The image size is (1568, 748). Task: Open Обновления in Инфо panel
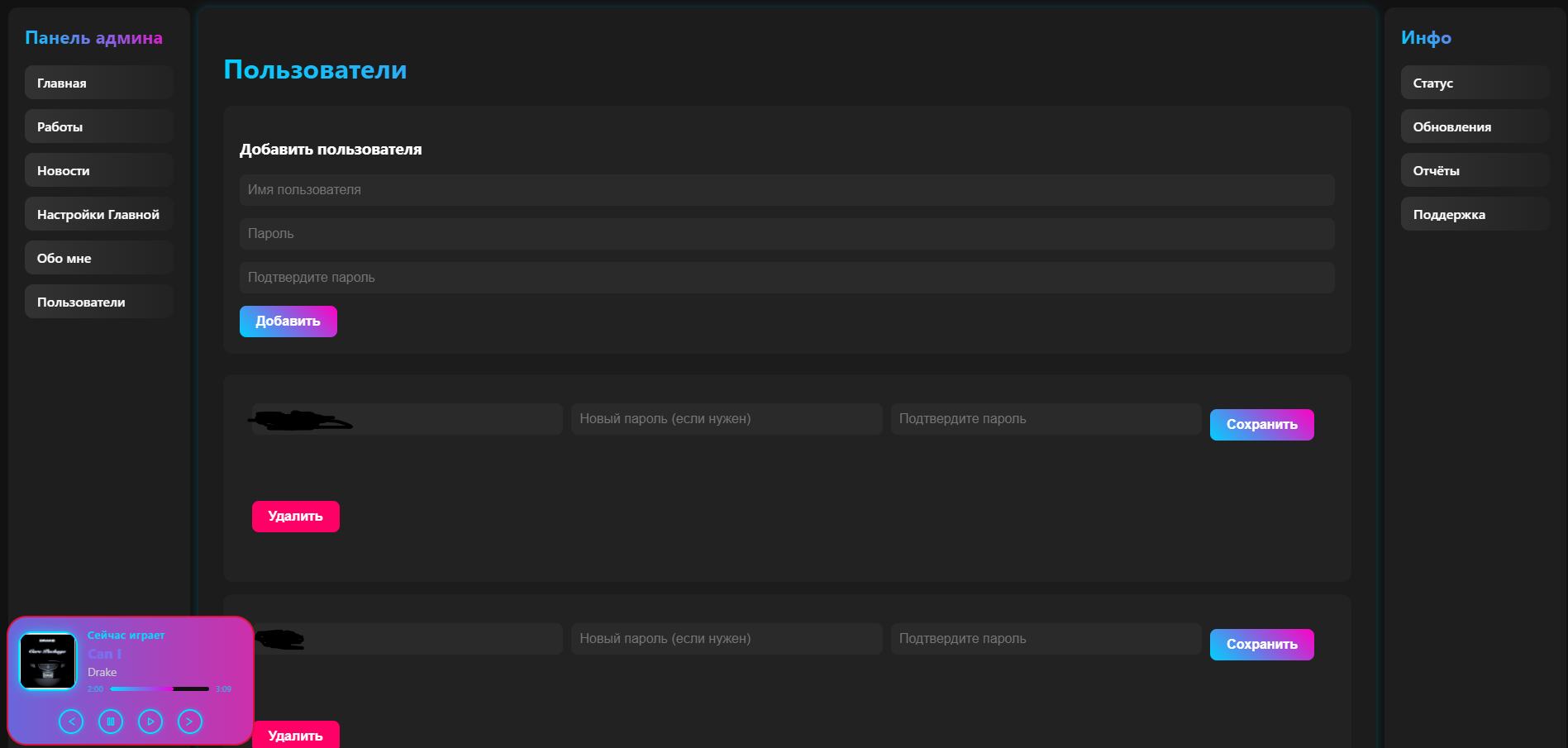[1475, 126]
